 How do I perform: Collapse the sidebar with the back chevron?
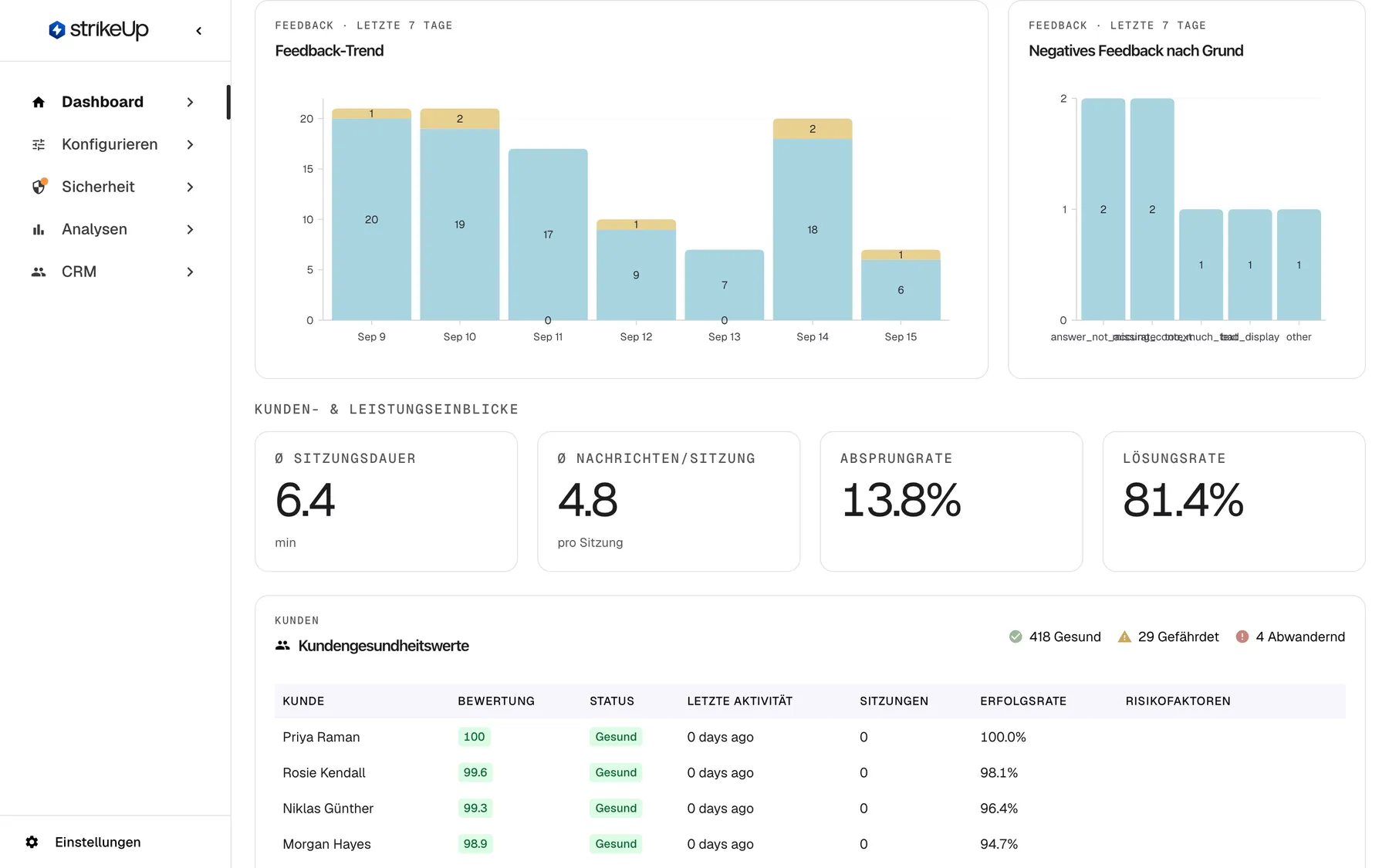[199, 31]
